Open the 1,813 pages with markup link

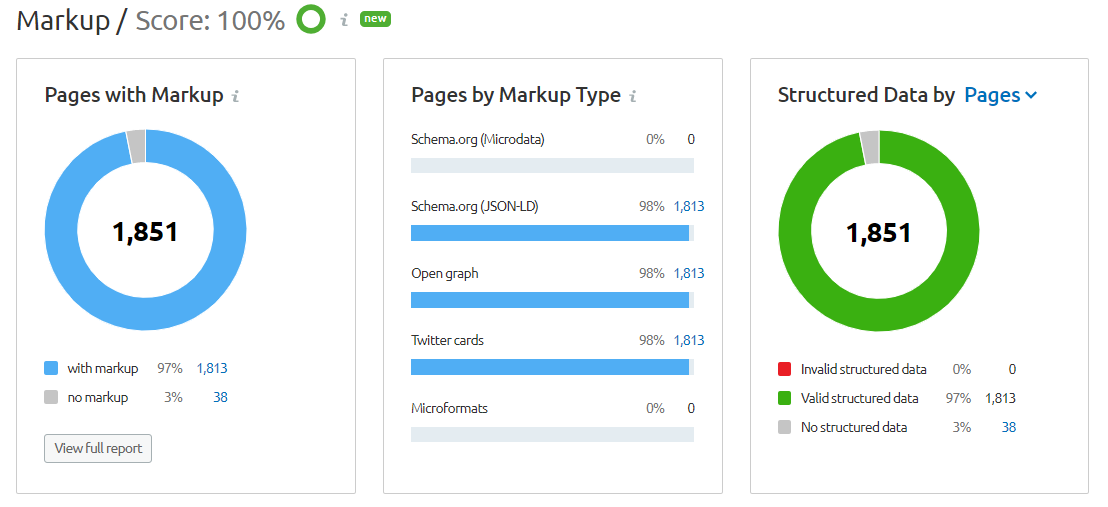(x=212, y=368)
